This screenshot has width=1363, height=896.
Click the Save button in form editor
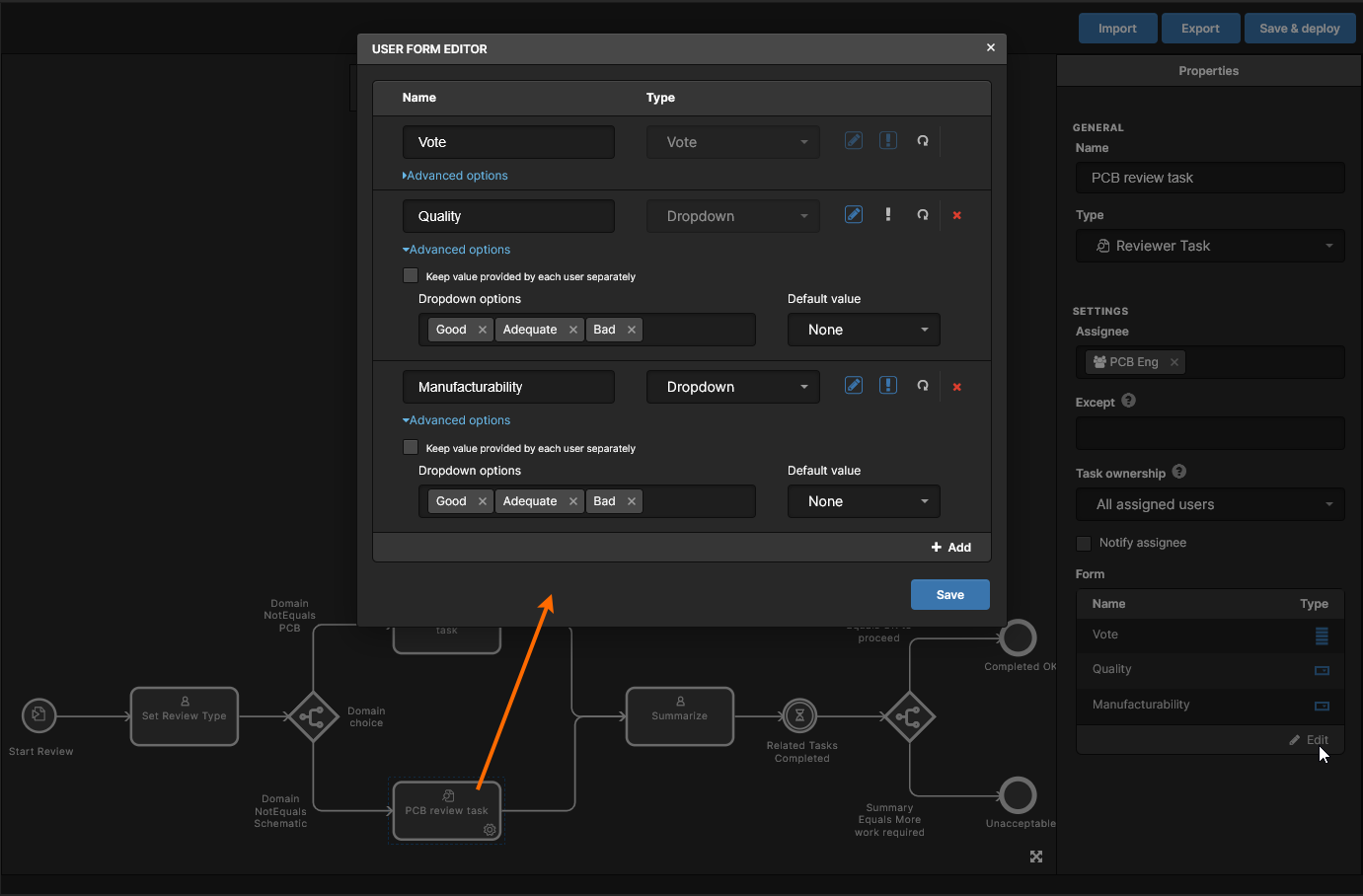click(x=949, y=595)
